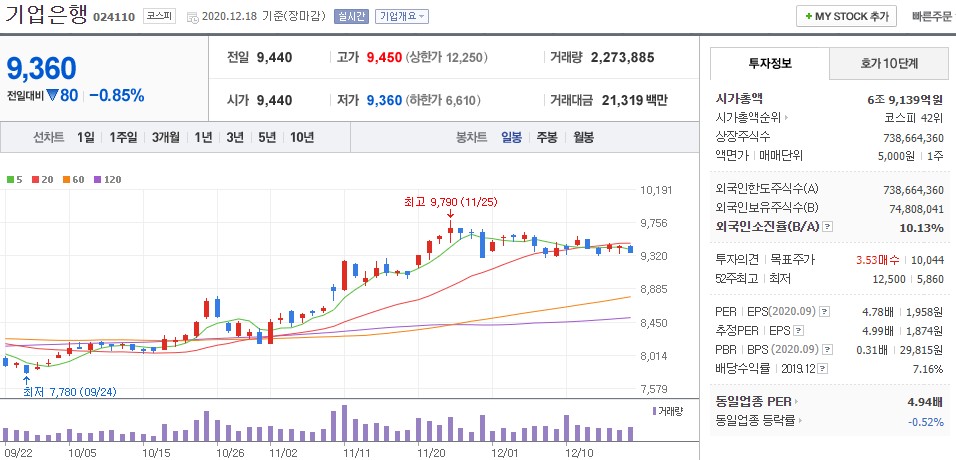Click the calendar icon before 2020.12.18

tap(192, 17)
